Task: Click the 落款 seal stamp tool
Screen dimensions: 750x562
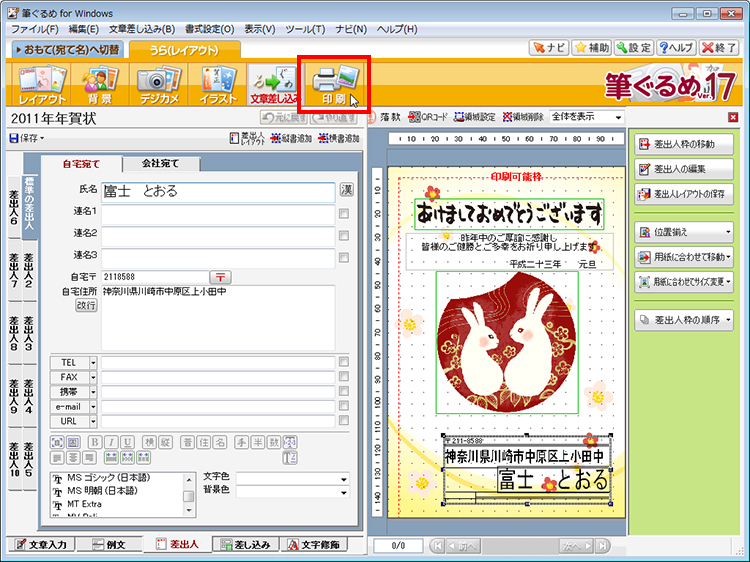Action: [x=385, y=117]
